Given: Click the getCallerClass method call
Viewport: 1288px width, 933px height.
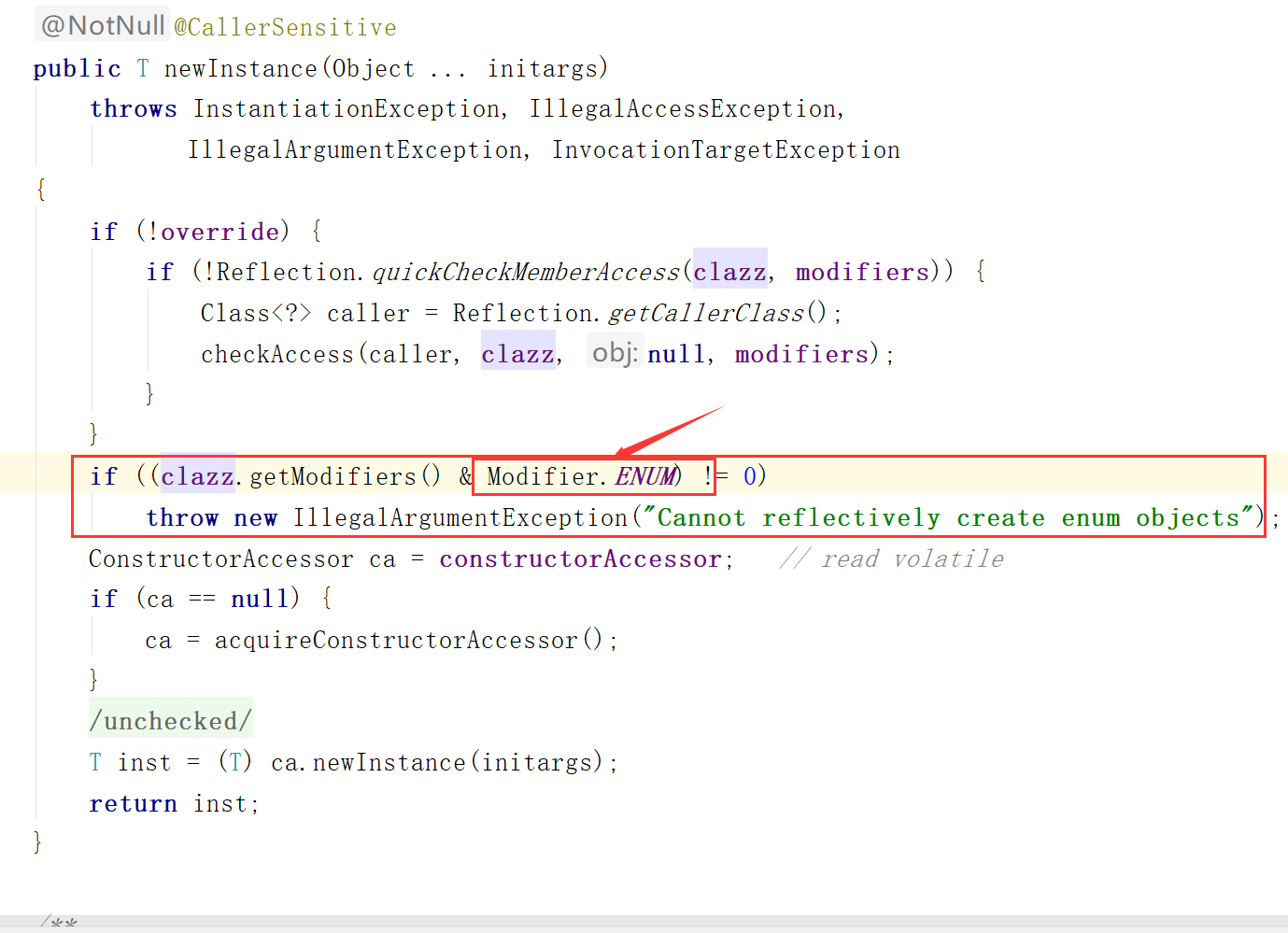Looking at the screenshot, I should [x=705, y=314].
